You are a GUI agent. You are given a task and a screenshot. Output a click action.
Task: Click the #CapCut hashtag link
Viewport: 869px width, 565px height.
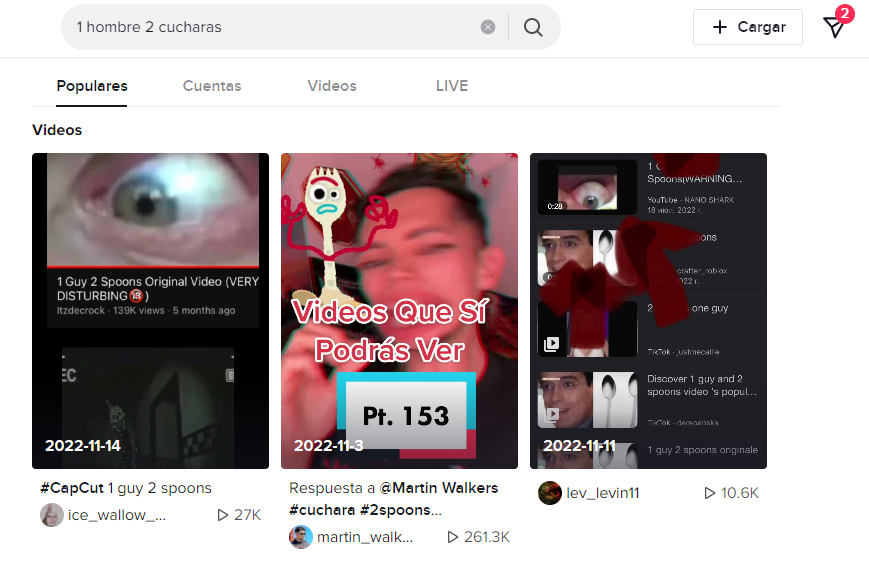pyautogui.click(x=71, y=488)
